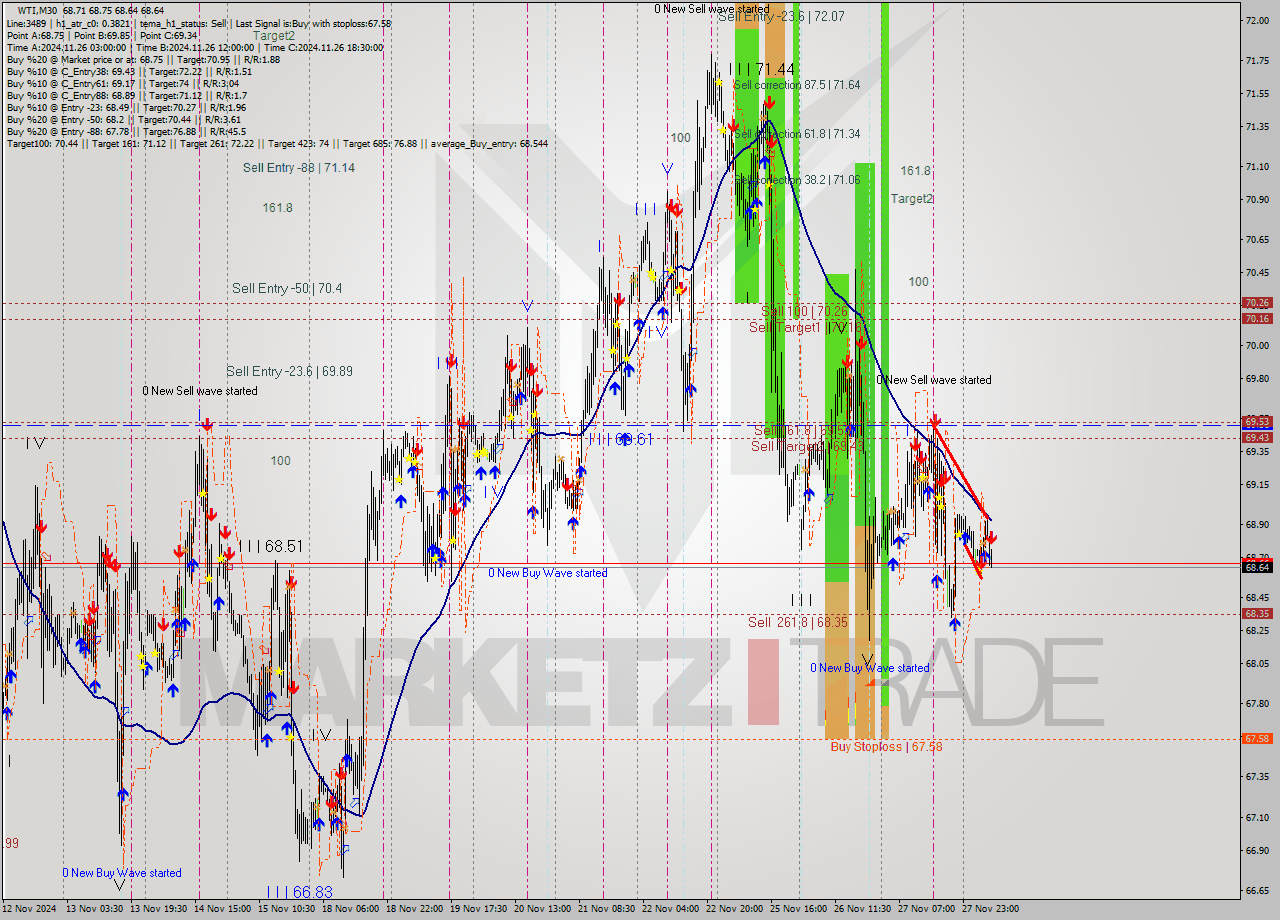Click the 70.00 price axis value
Screen dimensions: 1280x920
coord(1257,346)
